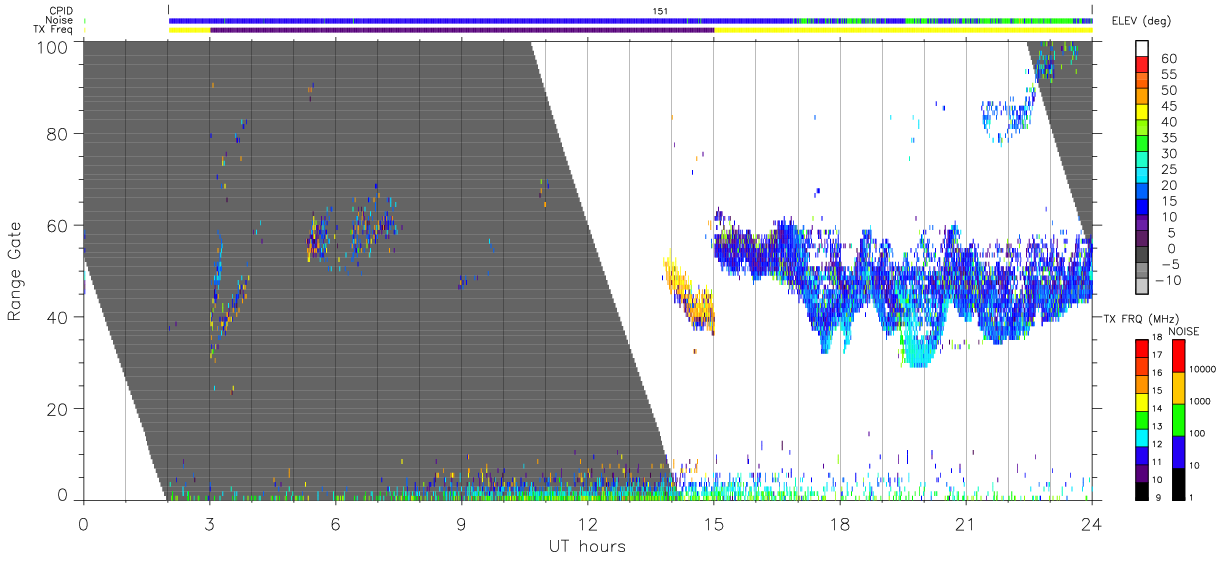Click the CPID value 151 label
Image resolution: width=1228 pixels, height=567 pixels.
pyautogui.click(x=660, y=11)
